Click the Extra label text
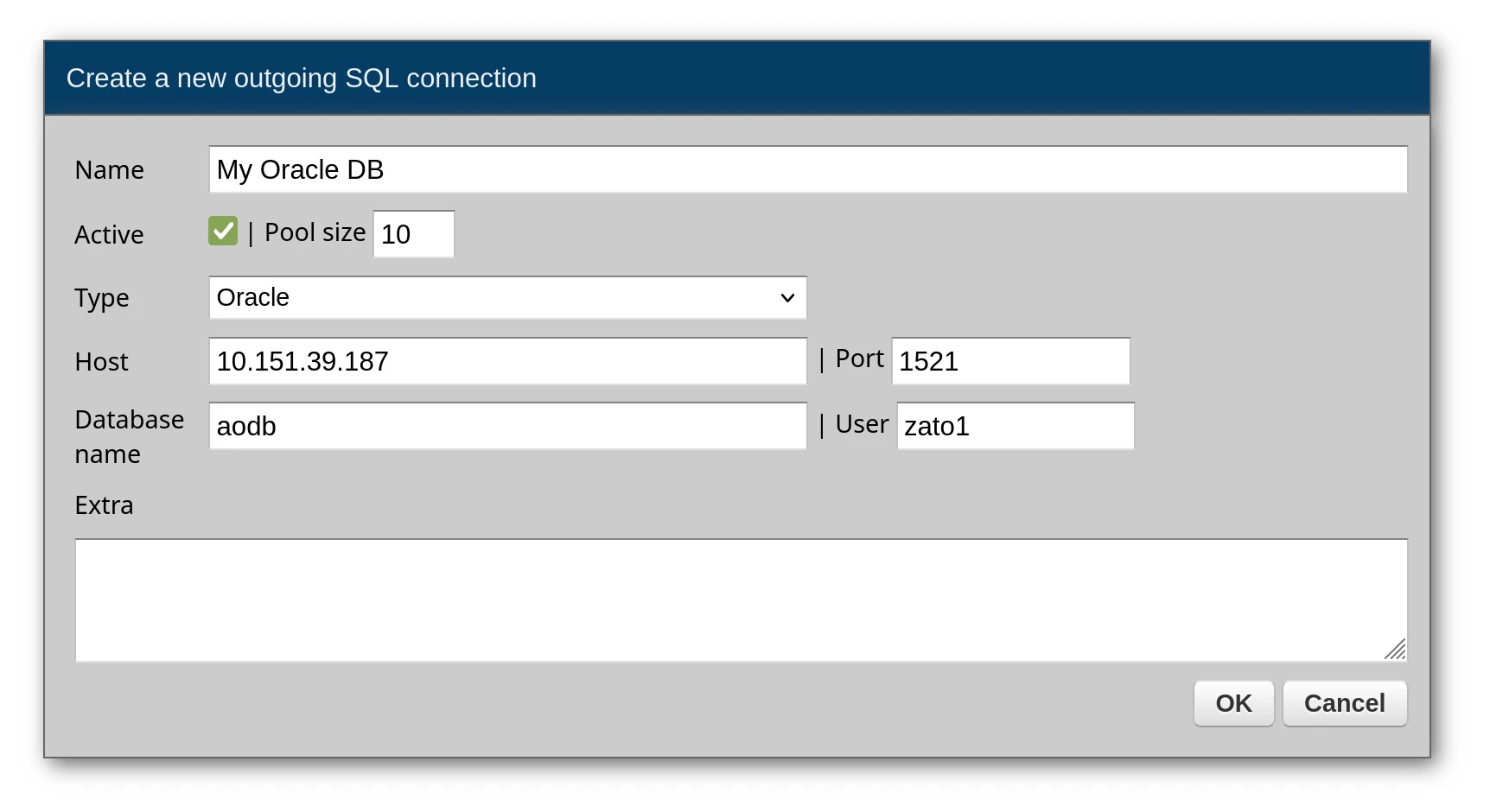1490x812 pixels. point(104,505)
